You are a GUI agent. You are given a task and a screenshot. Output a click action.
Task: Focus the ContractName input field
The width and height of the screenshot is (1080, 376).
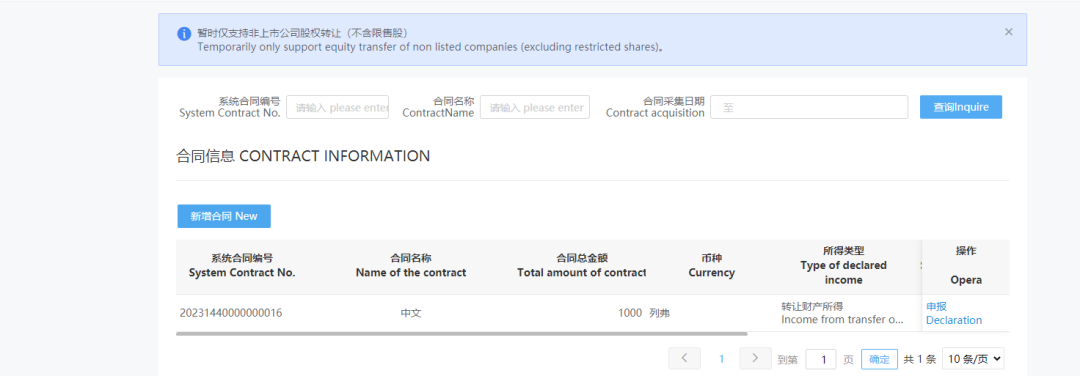click(535, 107)
